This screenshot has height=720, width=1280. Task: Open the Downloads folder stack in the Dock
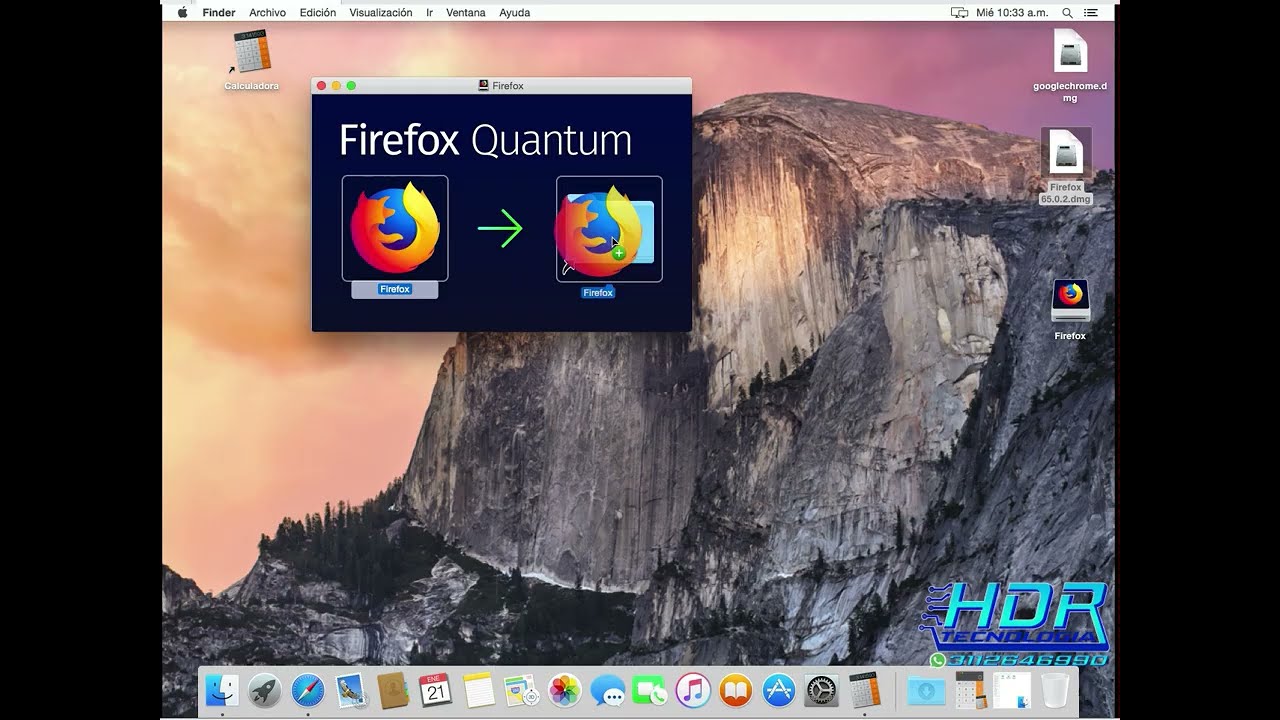[x=926, y=690]
